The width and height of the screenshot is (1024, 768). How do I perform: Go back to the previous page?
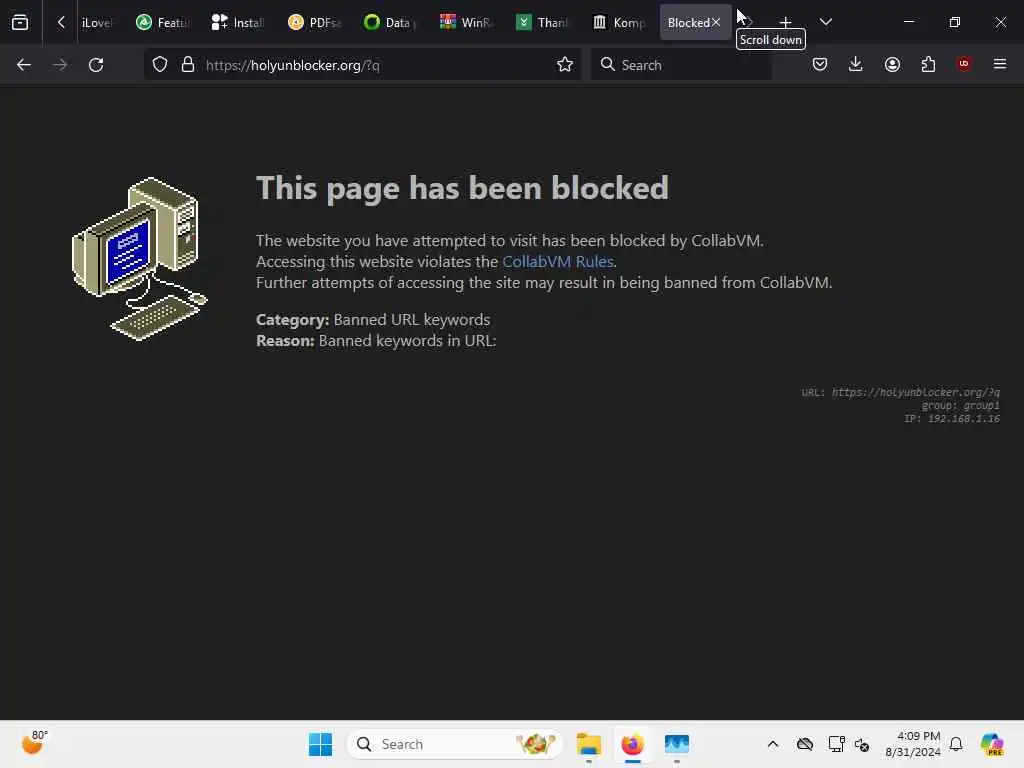pos(24,65)
